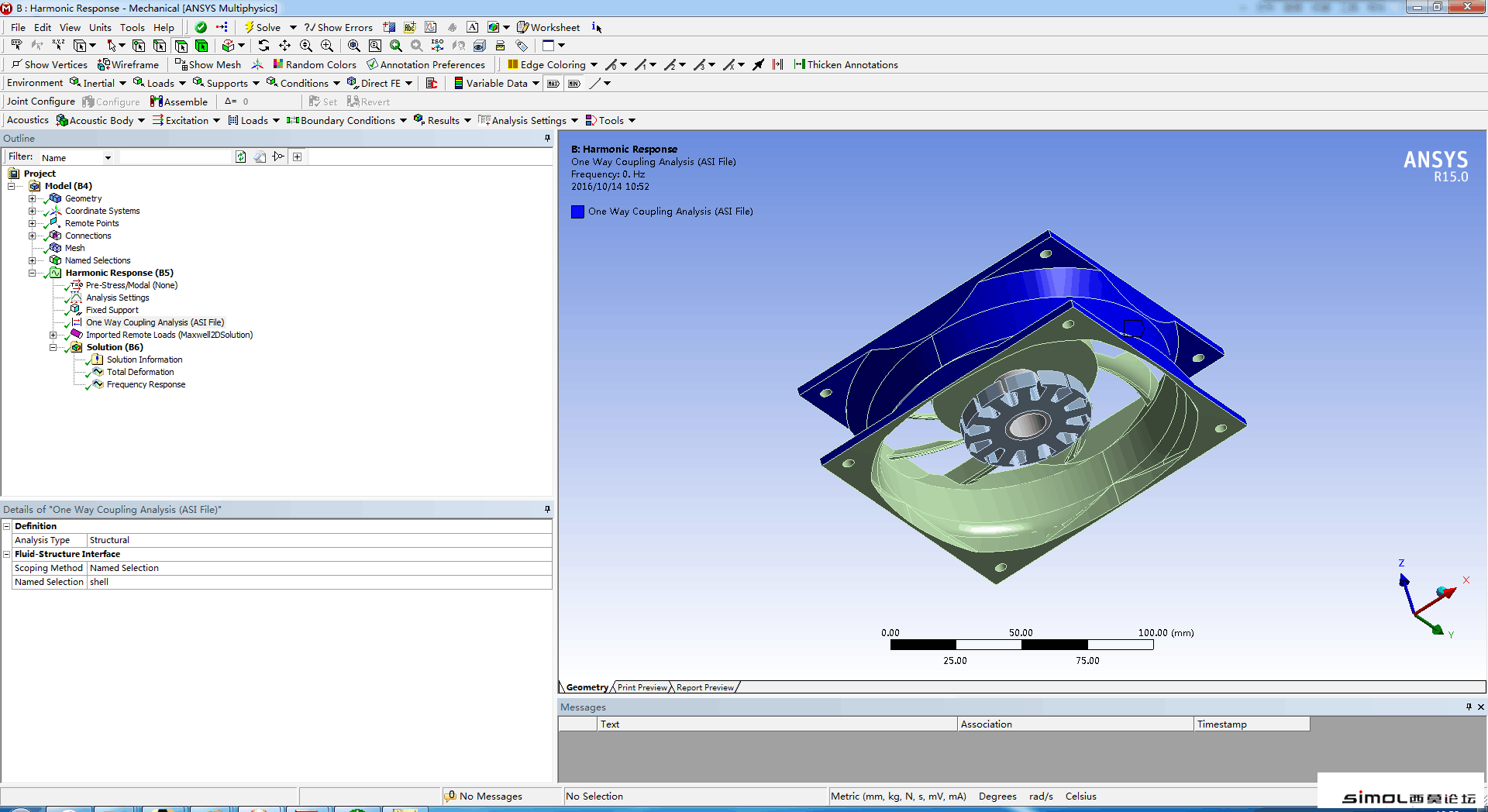The image size is (1488, 812).
Task: Select edge selection filter
Action: click(160, 46)
